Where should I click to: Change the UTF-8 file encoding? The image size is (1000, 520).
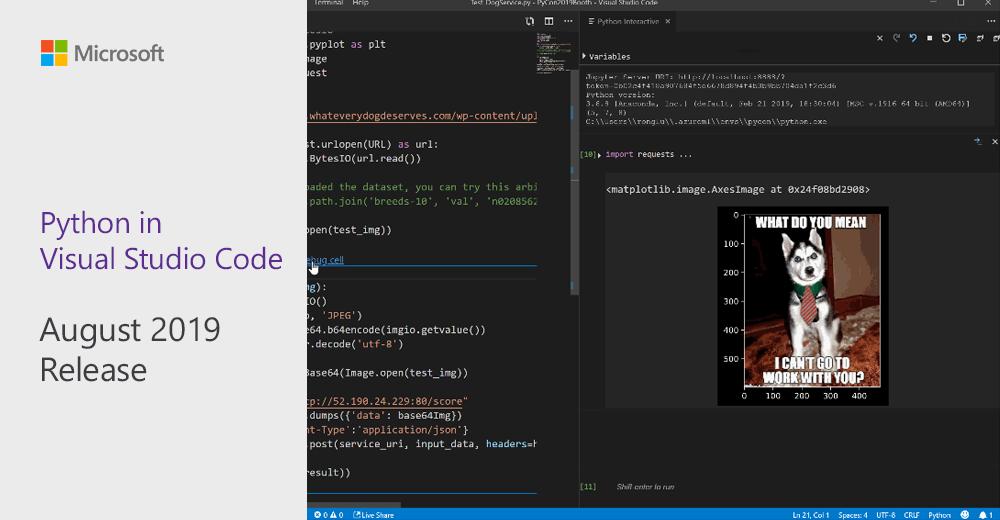(886, 514)
